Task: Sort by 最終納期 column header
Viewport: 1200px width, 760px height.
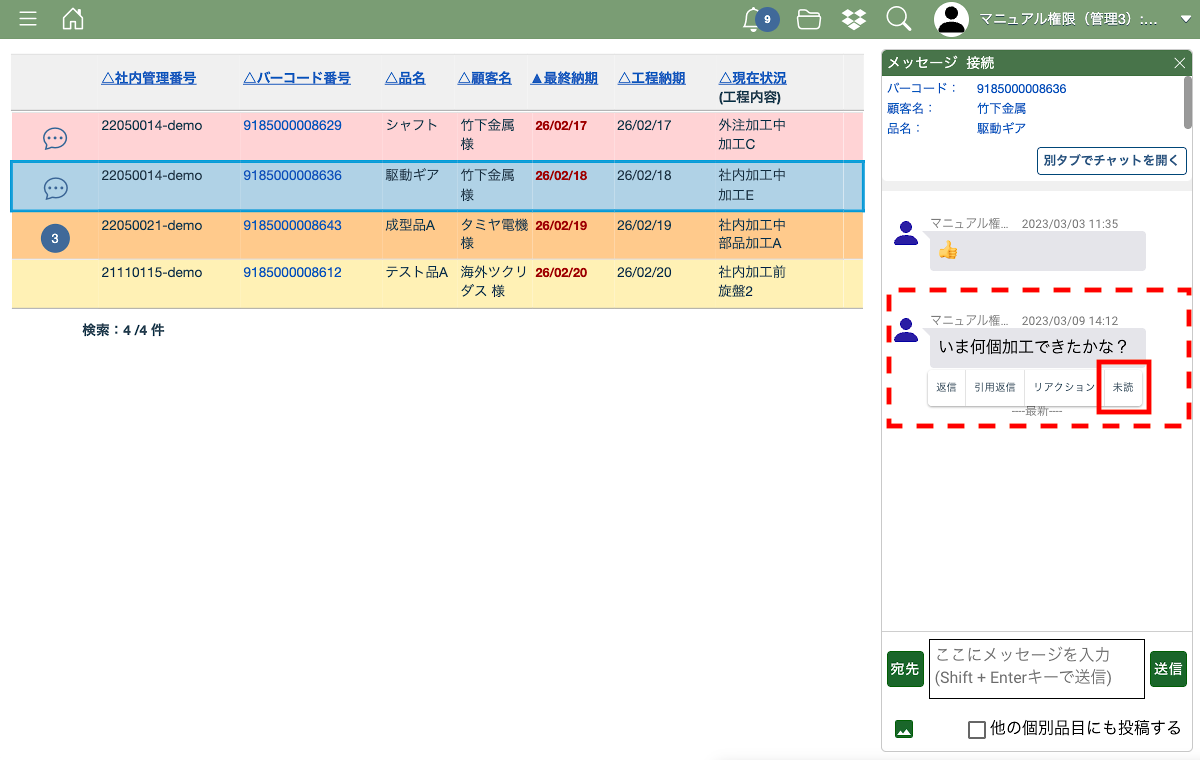Action: (564, 78)
